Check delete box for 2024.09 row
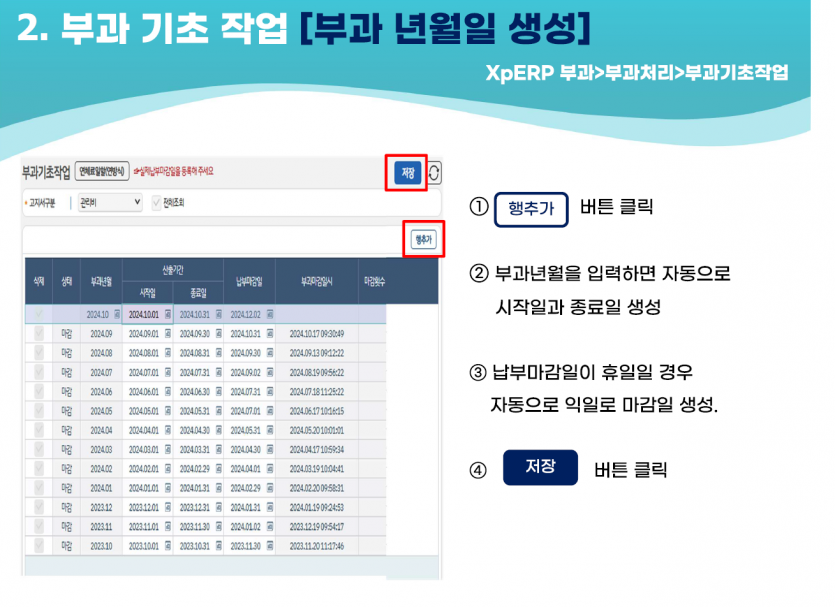The height and width of the screenshot is (607, 835). [38, 334]
